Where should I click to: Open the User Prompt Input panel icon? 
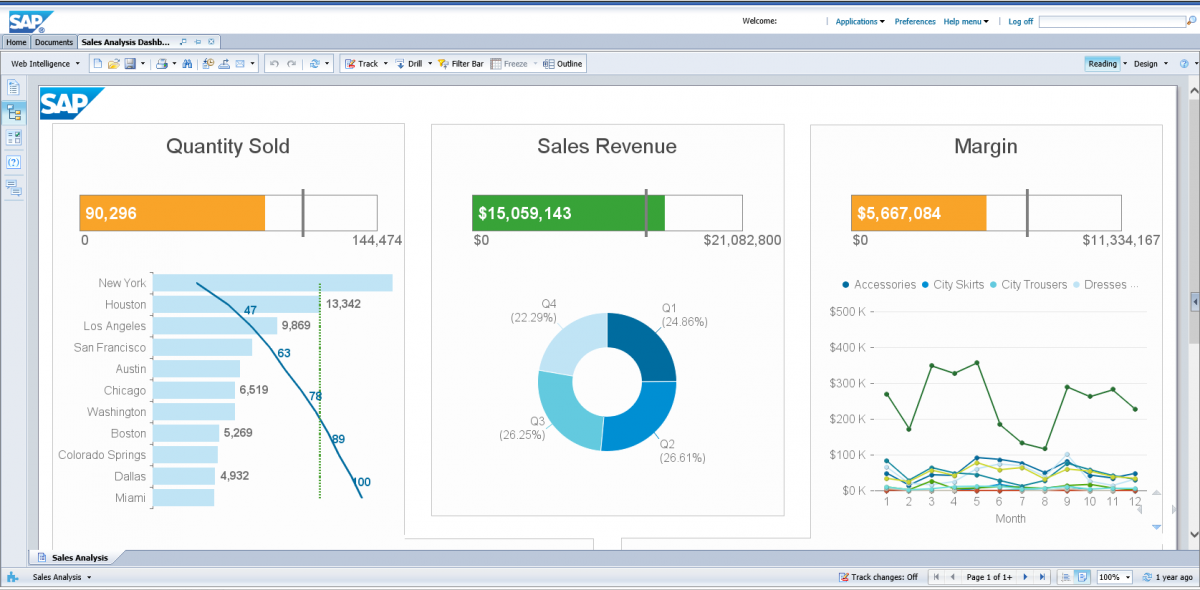click(x=14, y=162)
